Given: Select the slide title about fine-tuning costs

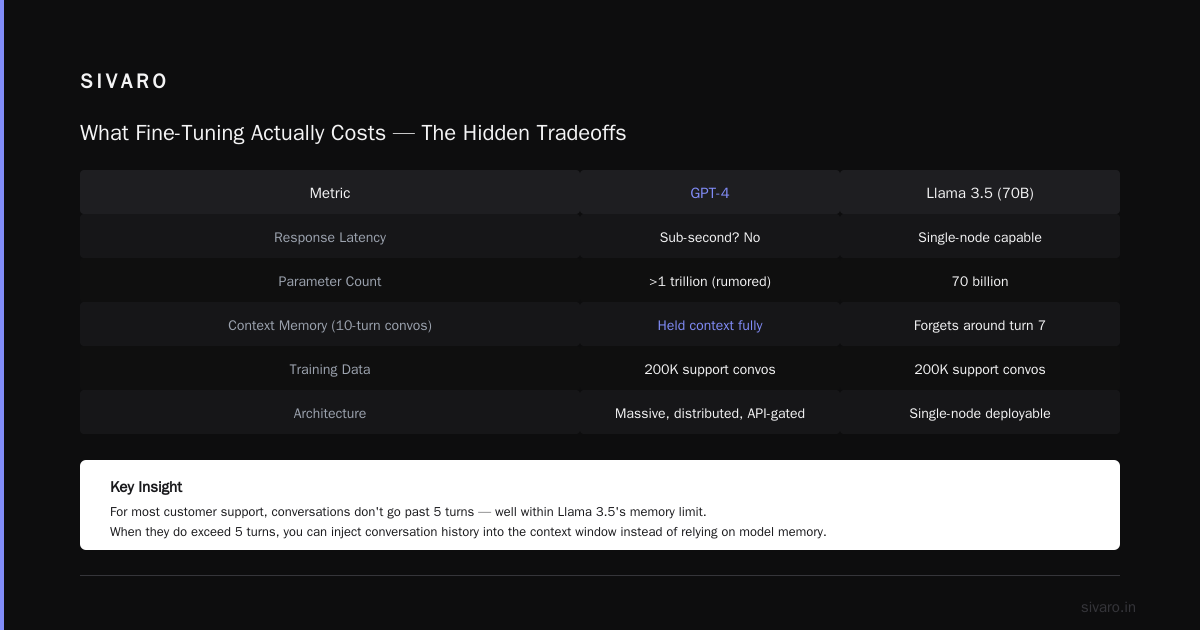Looking at the screenshot, I should (353, 133).
